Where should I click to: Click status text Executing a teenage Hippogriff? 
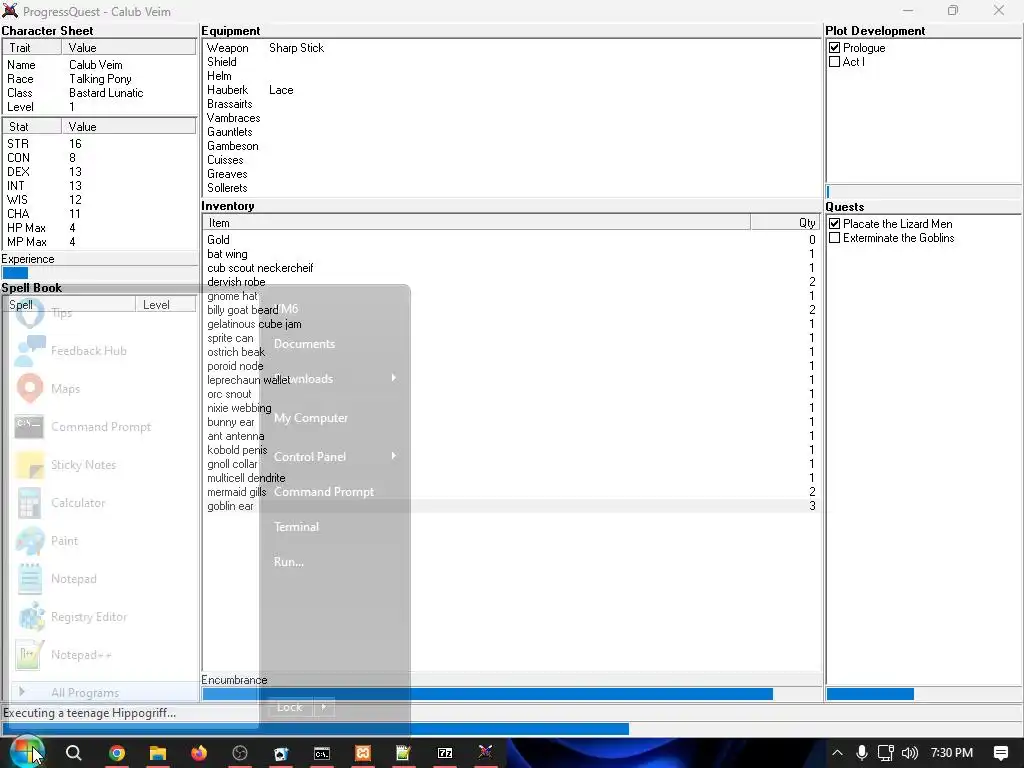coord(89,712)
